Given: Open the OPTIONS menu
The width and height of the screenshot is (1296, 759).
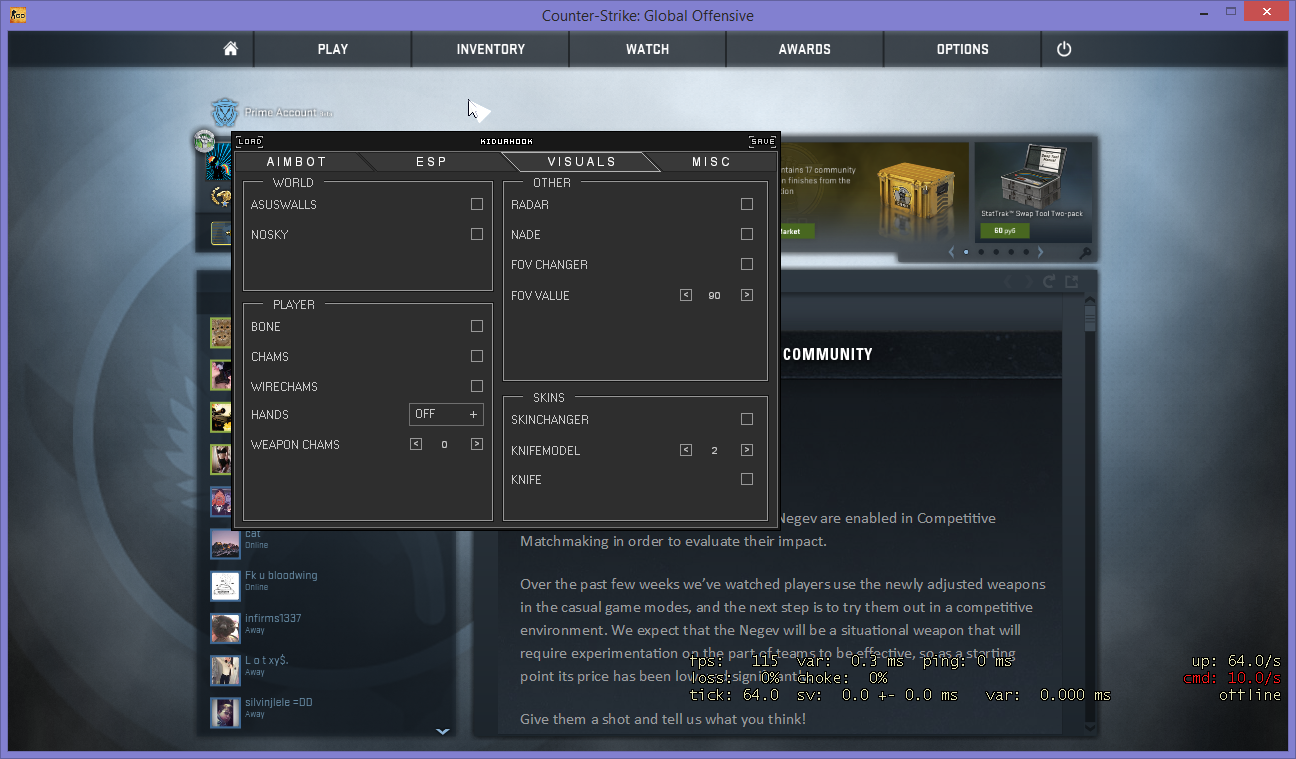Looking at the screenshot, I should pos(963,49).
